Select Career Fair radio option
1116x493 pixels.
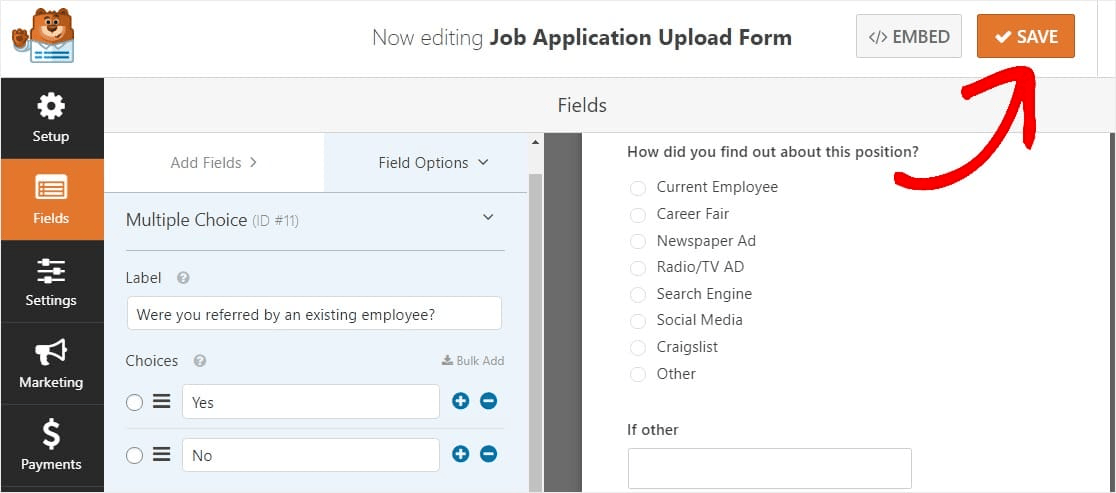pyautogui.click(x=638, y=214)
